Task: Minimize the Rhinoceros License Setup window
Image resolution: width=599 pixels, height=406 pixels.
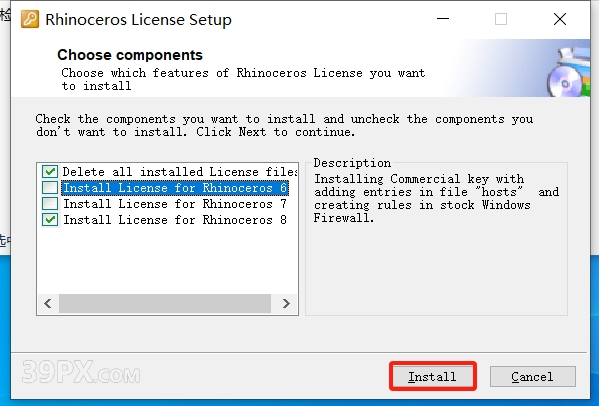Action: click(443, 19)
